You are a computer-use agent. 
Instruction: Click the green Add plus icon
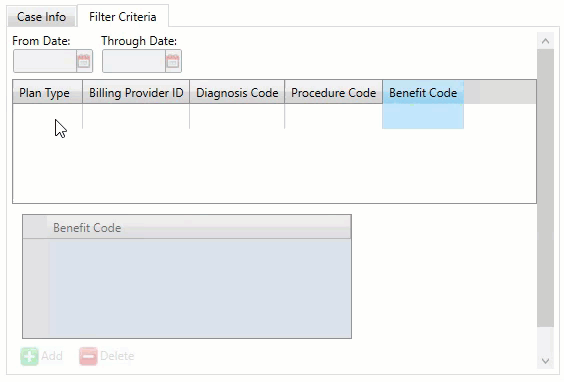(29, 356)
